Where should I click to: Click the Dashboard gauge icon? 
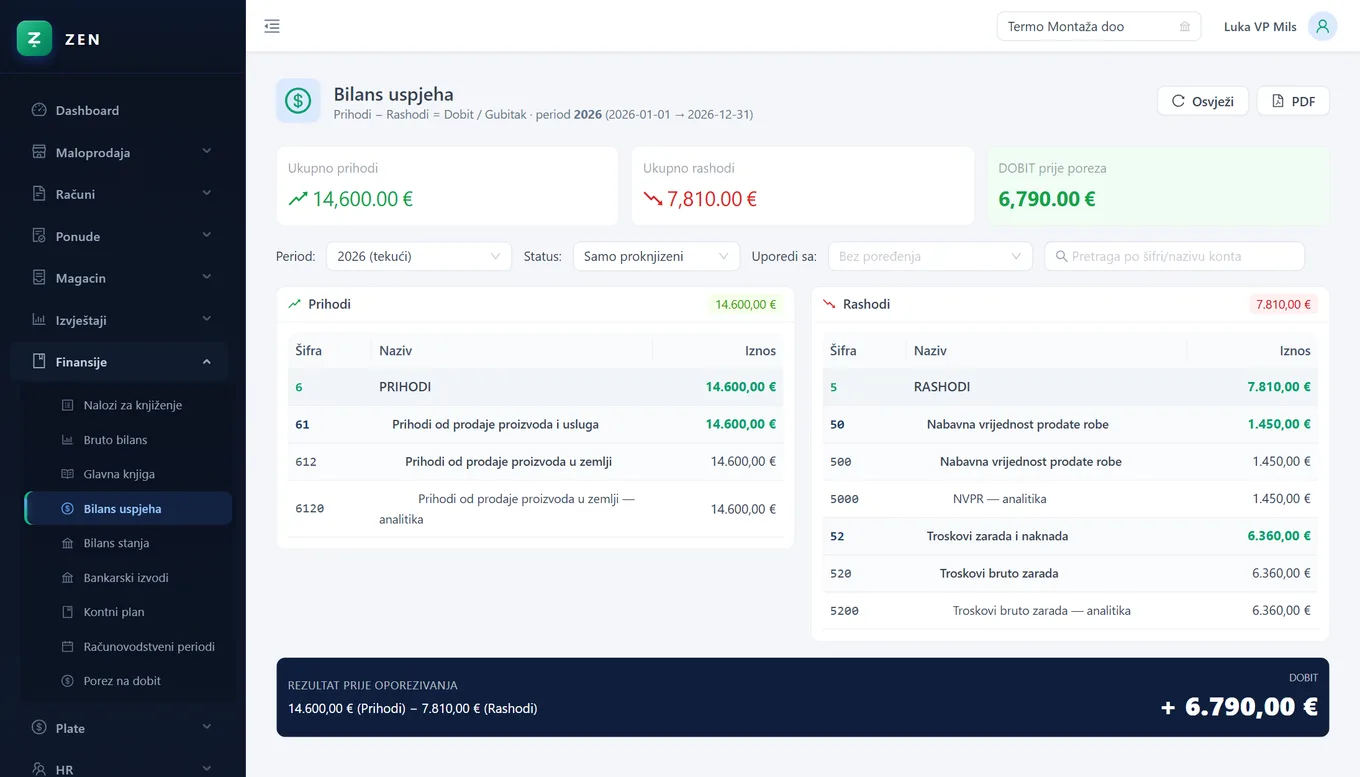click(x=39, y=110)
